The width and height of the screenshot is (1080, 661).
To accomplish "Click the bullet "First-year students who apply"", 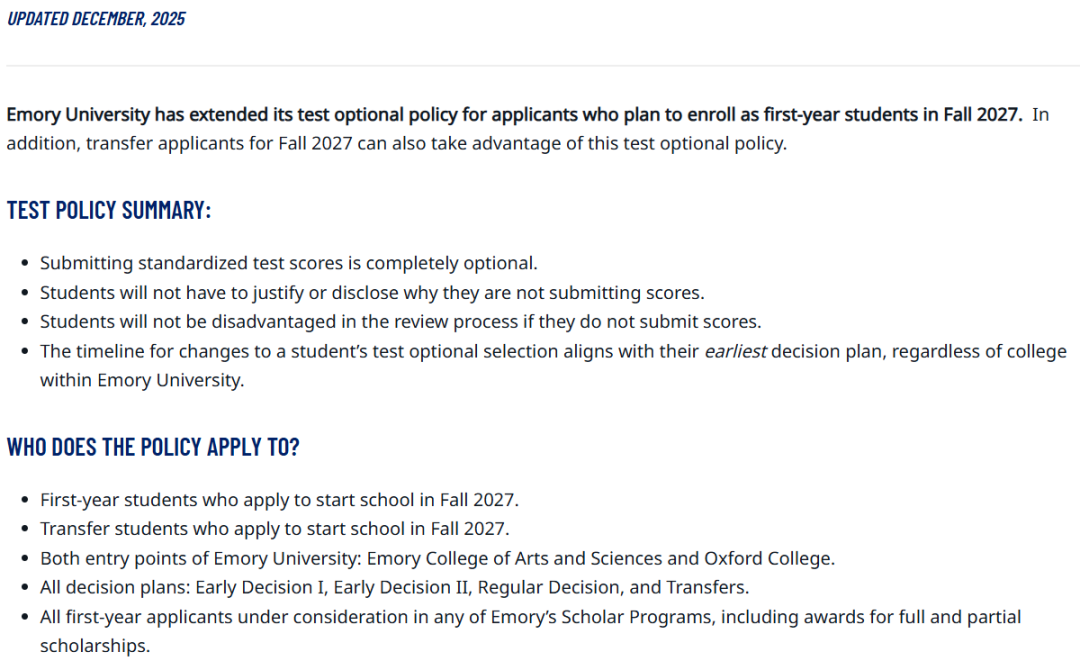I will (279, 500).
